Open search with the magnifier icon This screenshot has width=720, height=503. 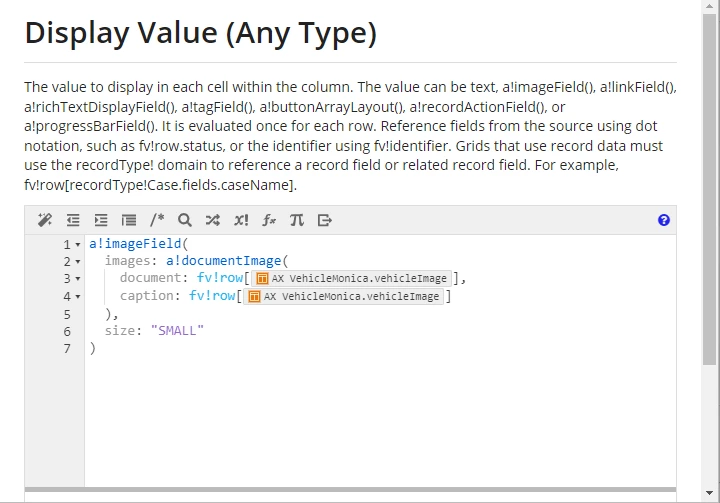(x=185, y=220)
